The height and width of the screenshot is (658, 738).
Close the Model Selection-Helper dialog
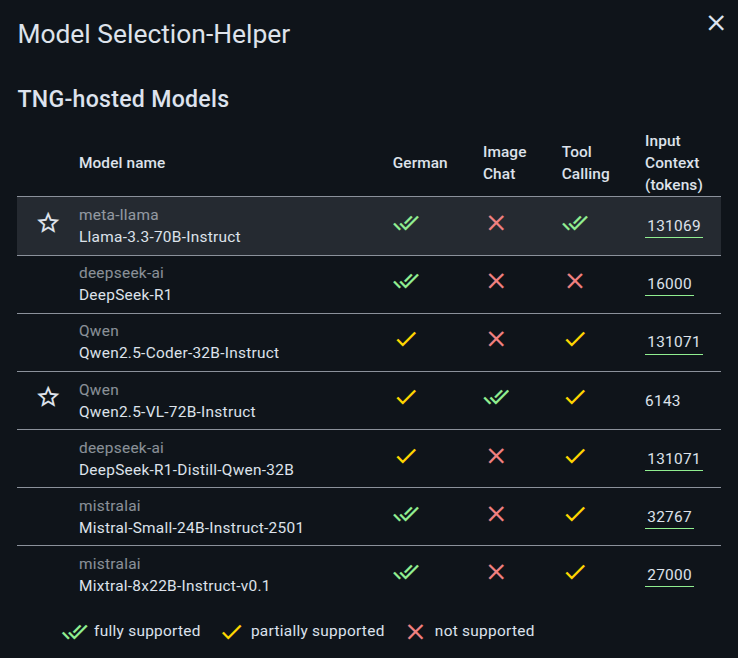[716, 23]
